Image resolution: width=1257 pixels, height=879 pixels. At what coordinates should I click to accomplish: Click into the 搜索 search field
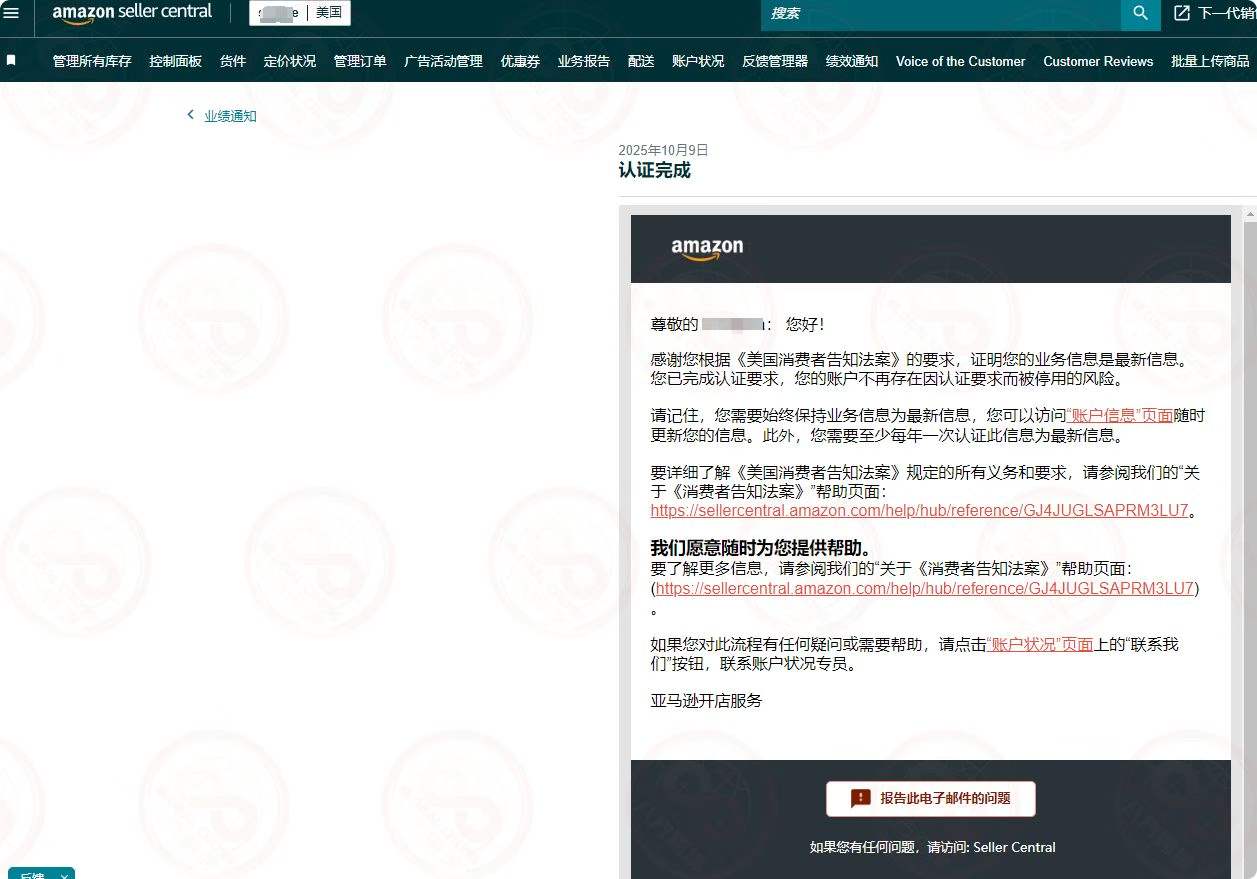940,14
